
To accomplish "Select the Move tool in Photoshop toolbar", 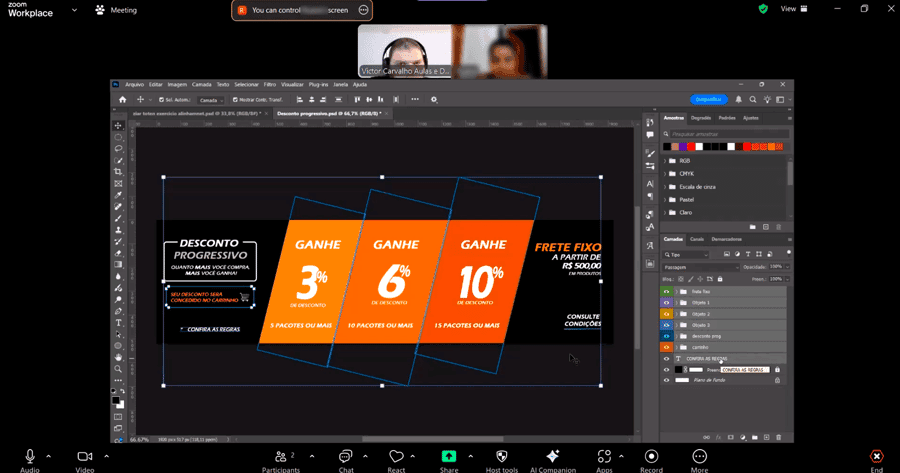I will click(118, 126).
